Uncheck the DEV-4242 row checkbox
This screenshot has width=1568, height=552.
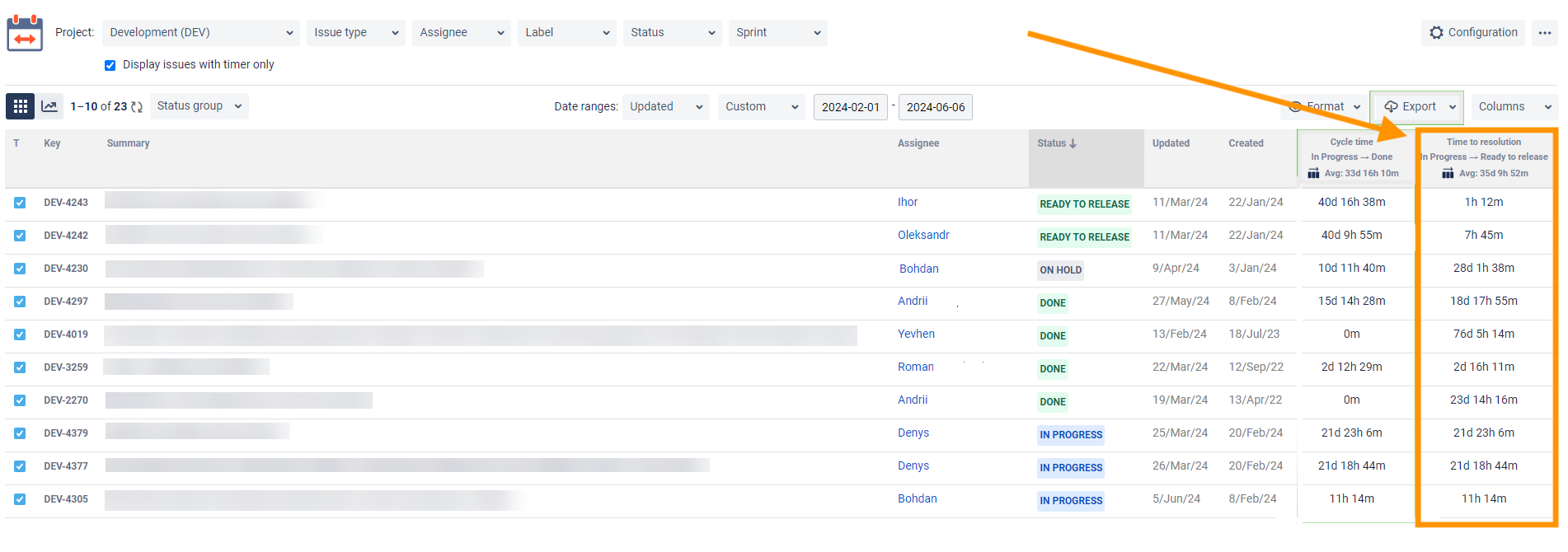coord(20,236)
